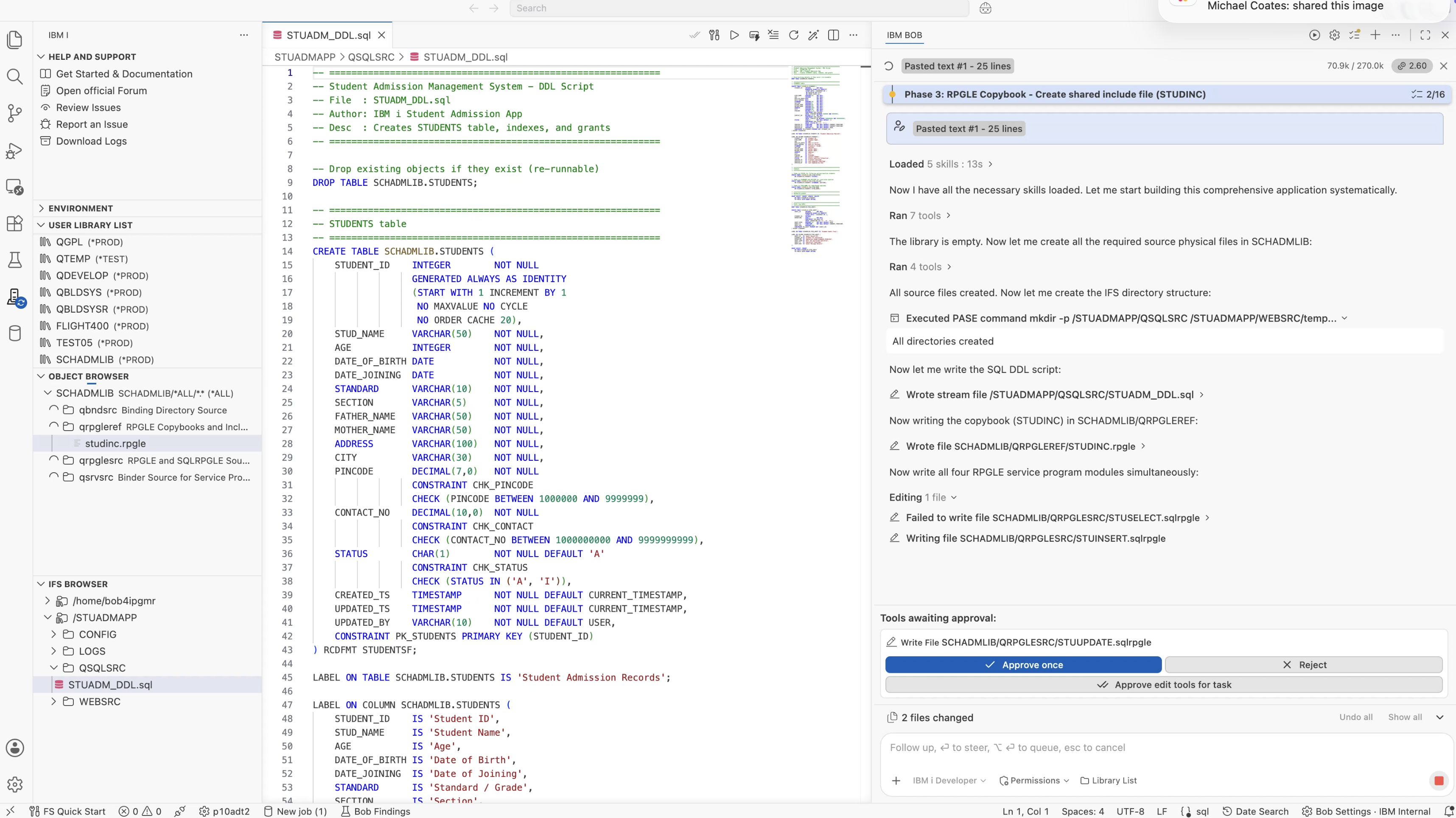Click the IBM BOB play circle icon
Viewport: 1456px width, 818px height.
[x=1315, y=35]
